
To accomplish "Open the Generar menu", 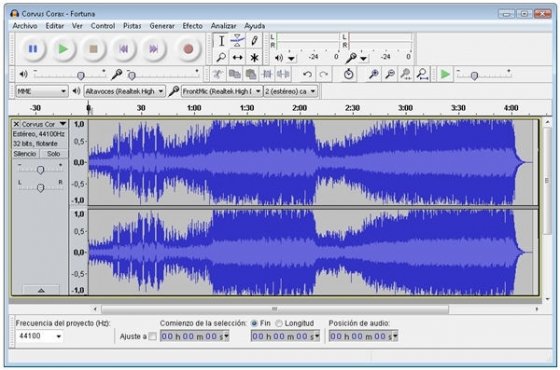I will click(162, 26).
